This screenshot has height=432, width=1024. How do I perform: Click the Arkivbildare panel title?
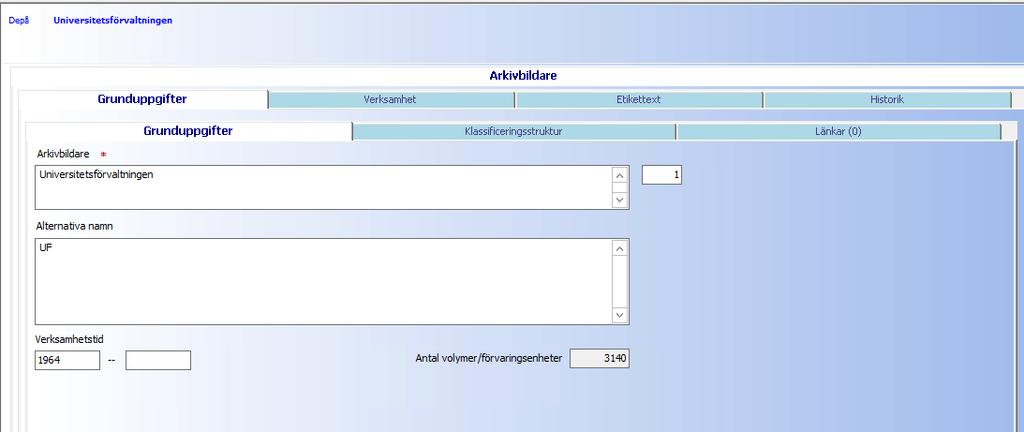pos(523,76)
